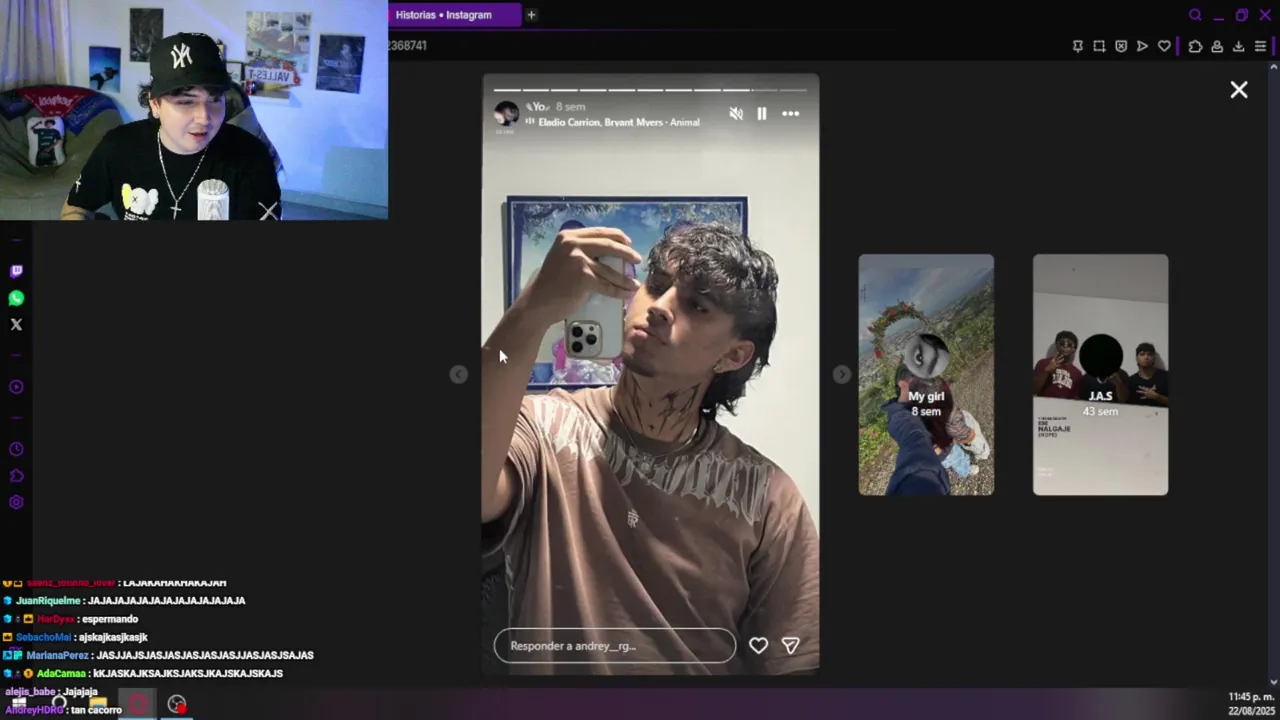Screen dimensions: 1280x720
Task: Open History clock icon in sidebar
Action: coord(16,449)
